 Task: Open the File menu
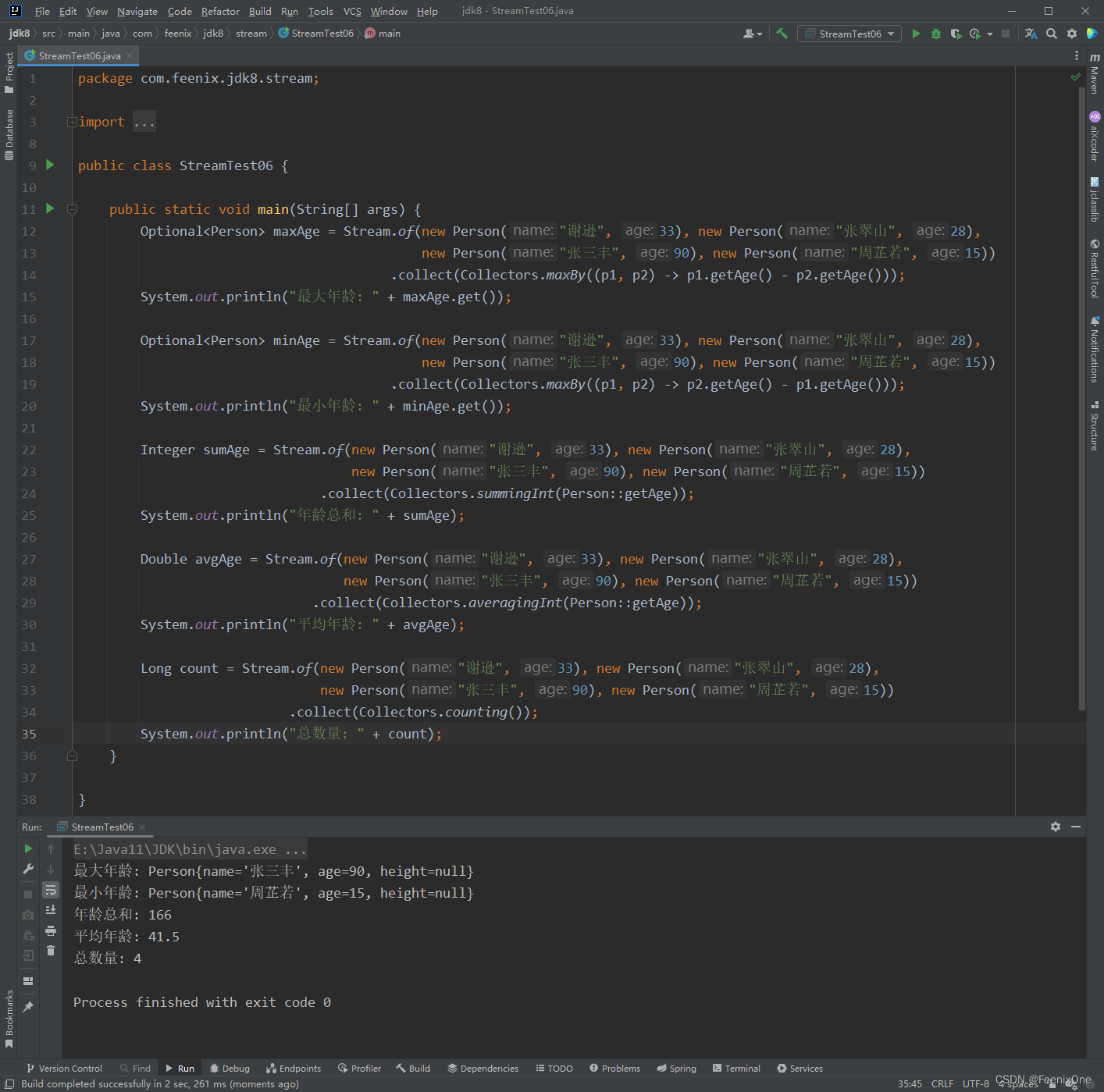point(42,11)
